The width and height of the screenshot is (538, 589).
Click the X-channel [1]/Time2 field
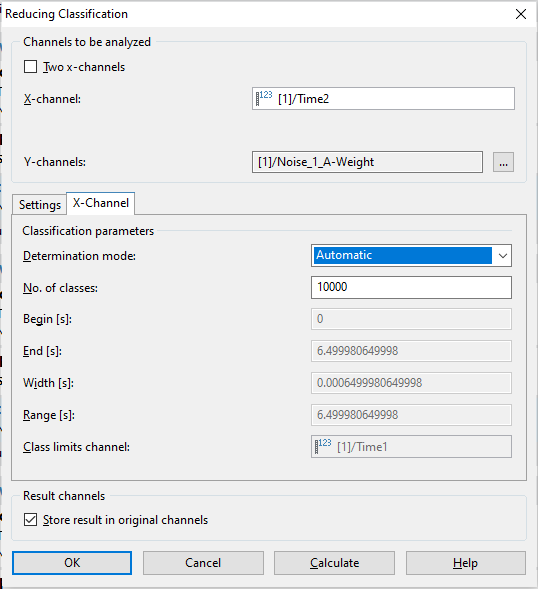click(383, 98)
